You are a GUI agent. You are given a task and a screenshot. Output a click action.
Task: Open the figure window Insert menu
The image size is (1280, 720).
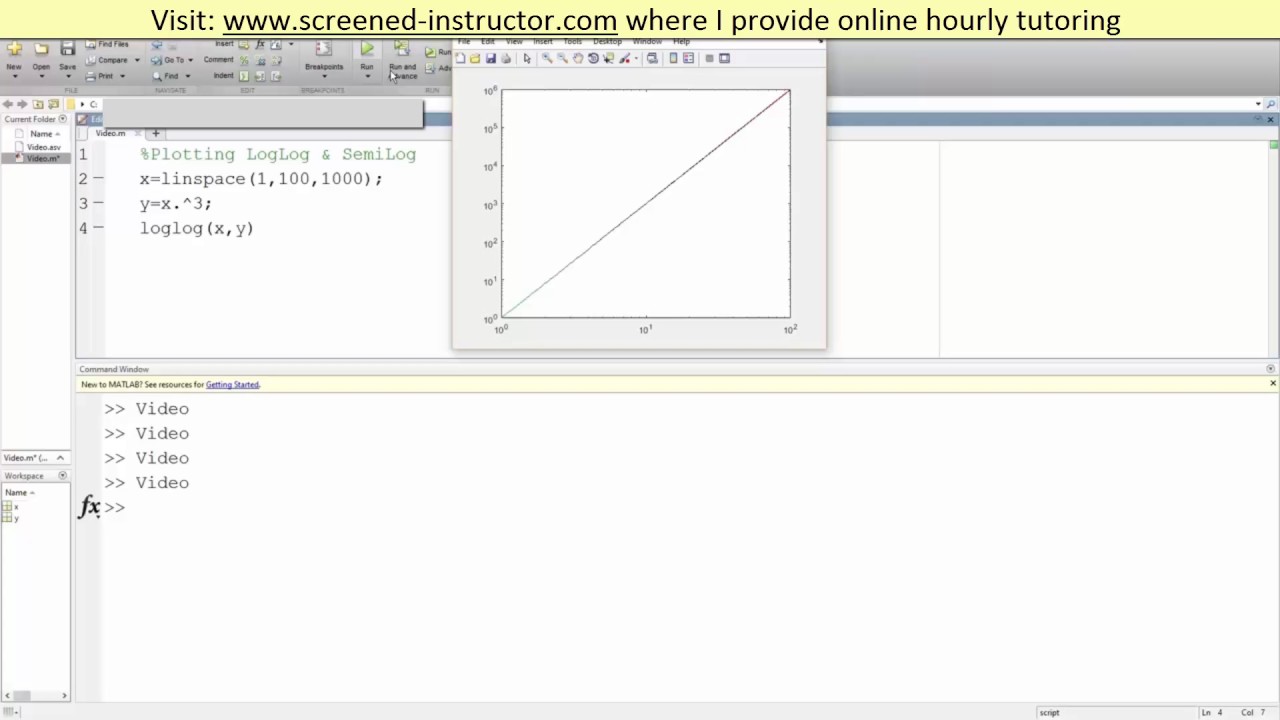pyautogui.click(x=543, y=41)
